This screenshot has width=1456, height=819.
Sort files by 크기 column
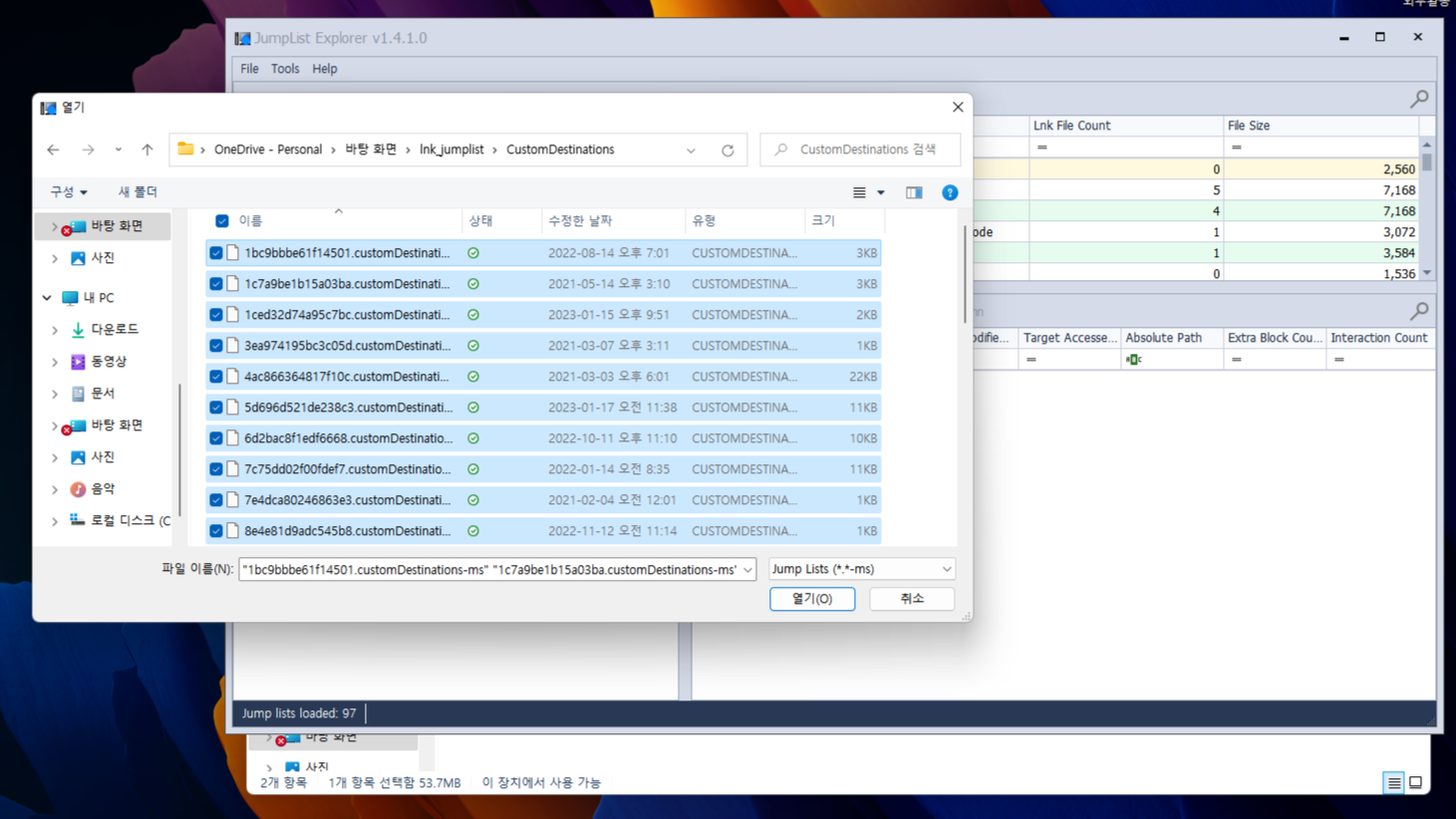[843, 221]
